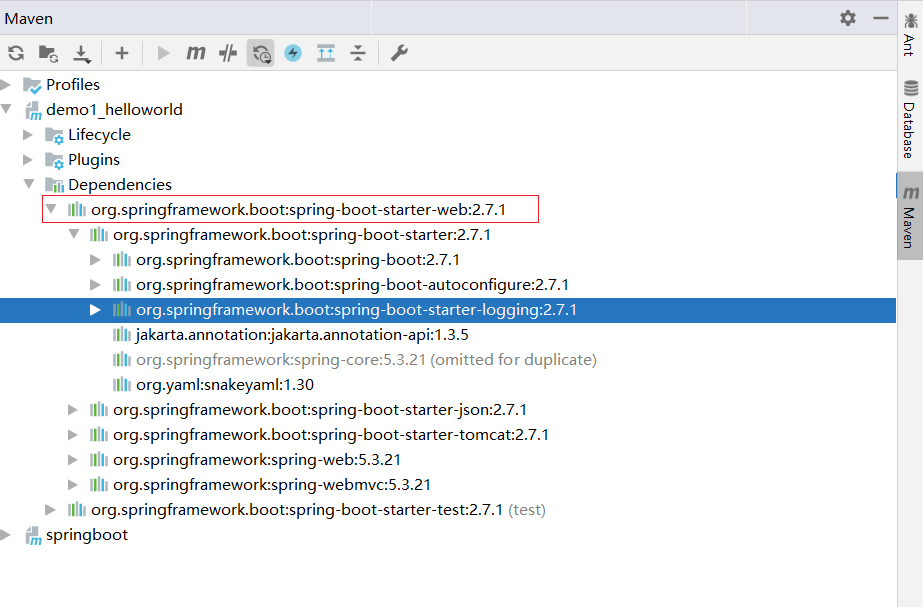This screenshot has height=607, width=923.
Task: Hide the Maven tool window with the minus button
Action: click(x=881, y=18)
